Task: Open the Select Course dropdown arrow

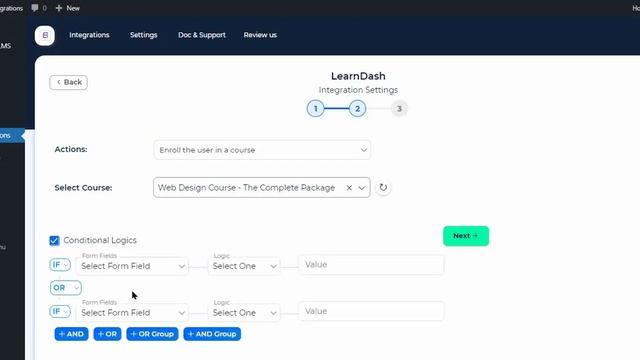Action: tap(362, 188)
